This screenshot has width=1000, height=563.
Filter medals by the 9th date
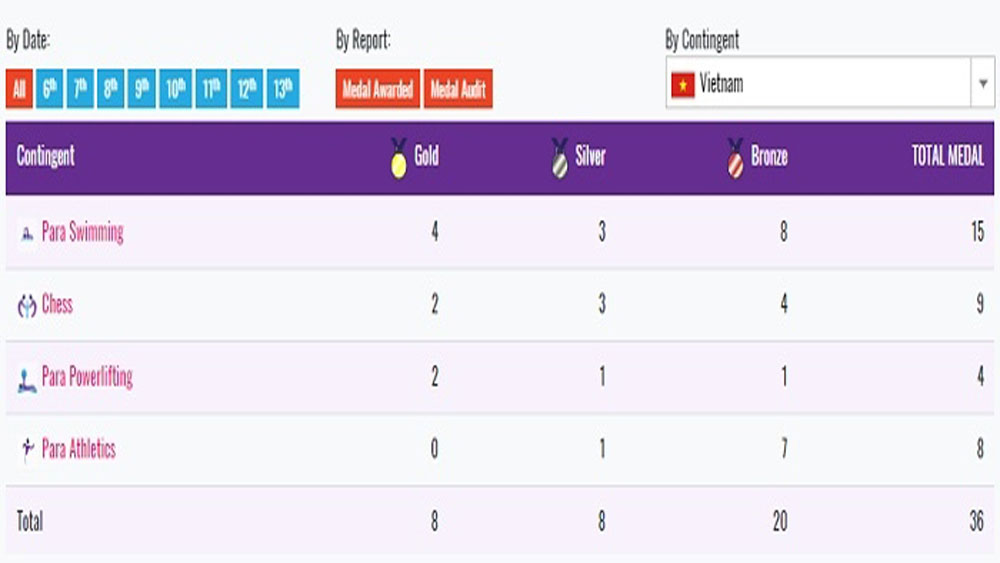[142, 89]
